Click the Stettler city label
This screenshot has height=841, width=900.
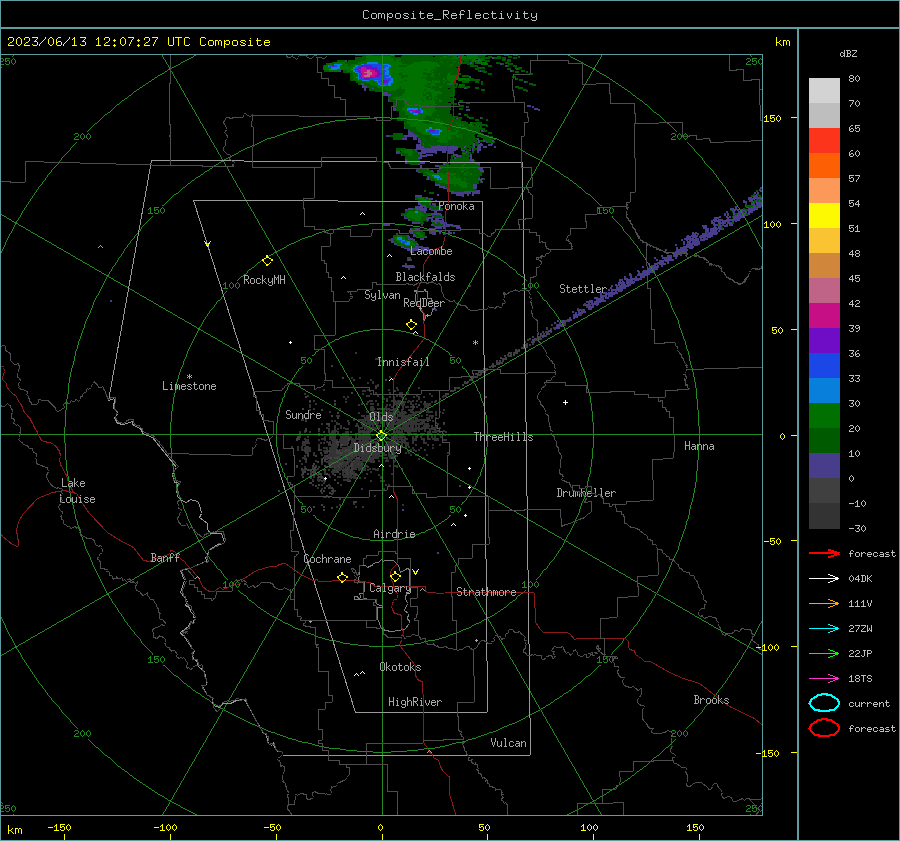[583, 289]
